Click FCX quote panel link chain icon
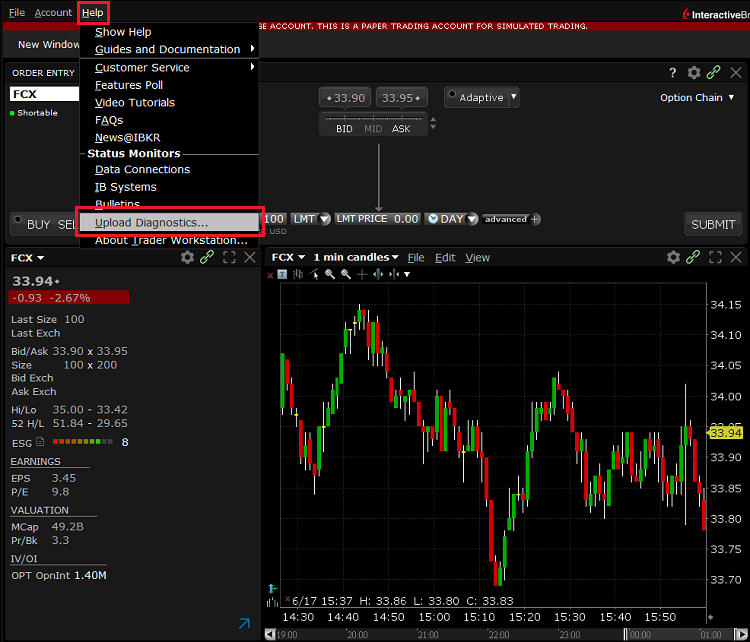This screenshot has height=642, width=750. pos(207,257)
